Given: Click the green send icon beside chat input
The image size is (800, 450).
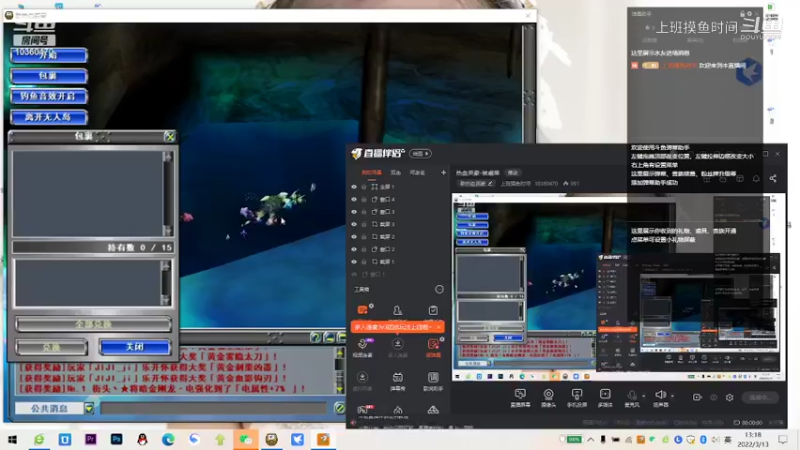Looking at the screenshot, I should pyautogui.click(x=339, y=408).
